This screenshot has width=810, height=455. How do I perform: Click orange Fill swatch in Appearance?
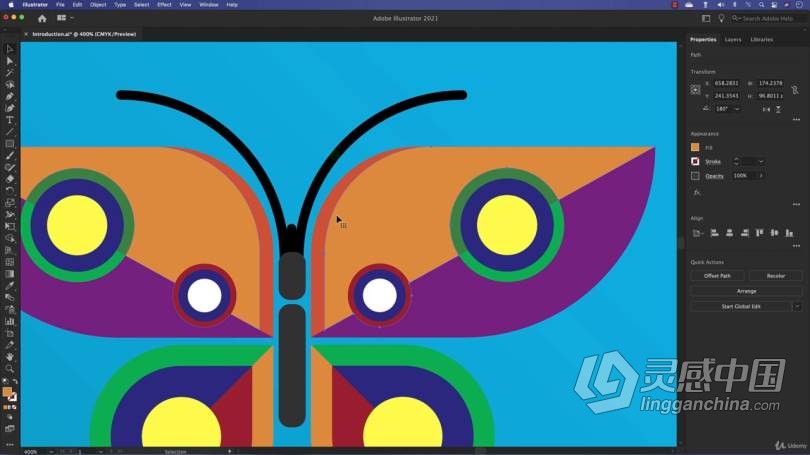coord(695,148)
